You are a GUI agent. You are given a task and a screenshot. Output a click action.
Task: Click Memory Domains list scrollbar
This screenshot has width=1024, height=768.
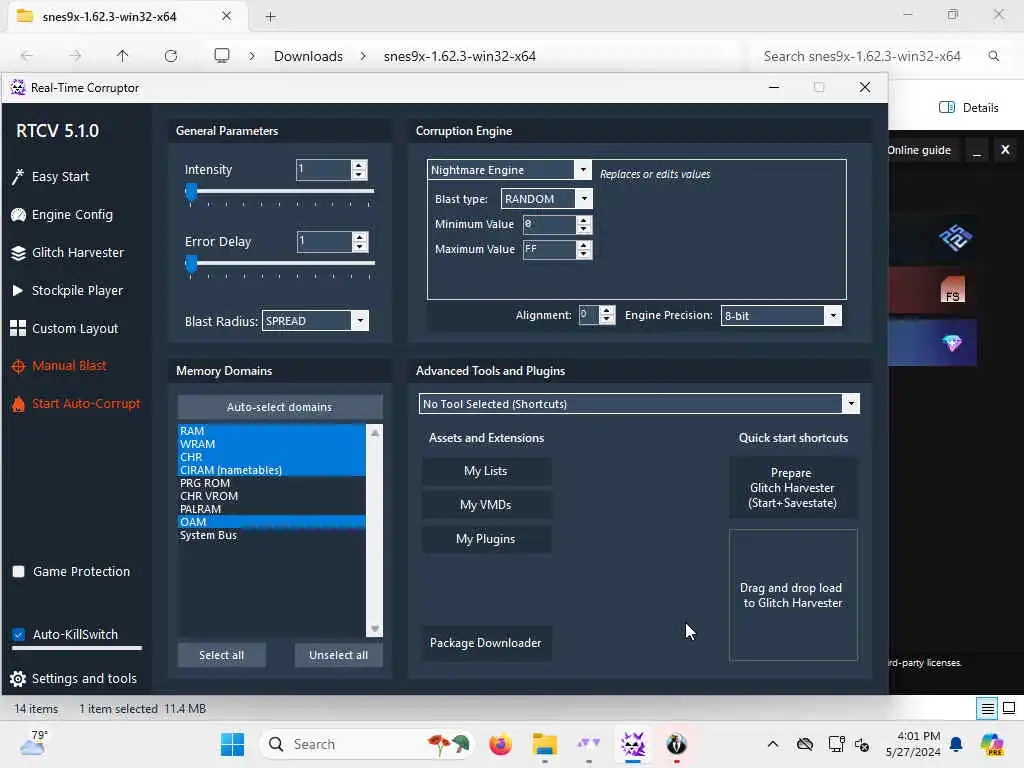pyautogui.click(x=375, y=530)
